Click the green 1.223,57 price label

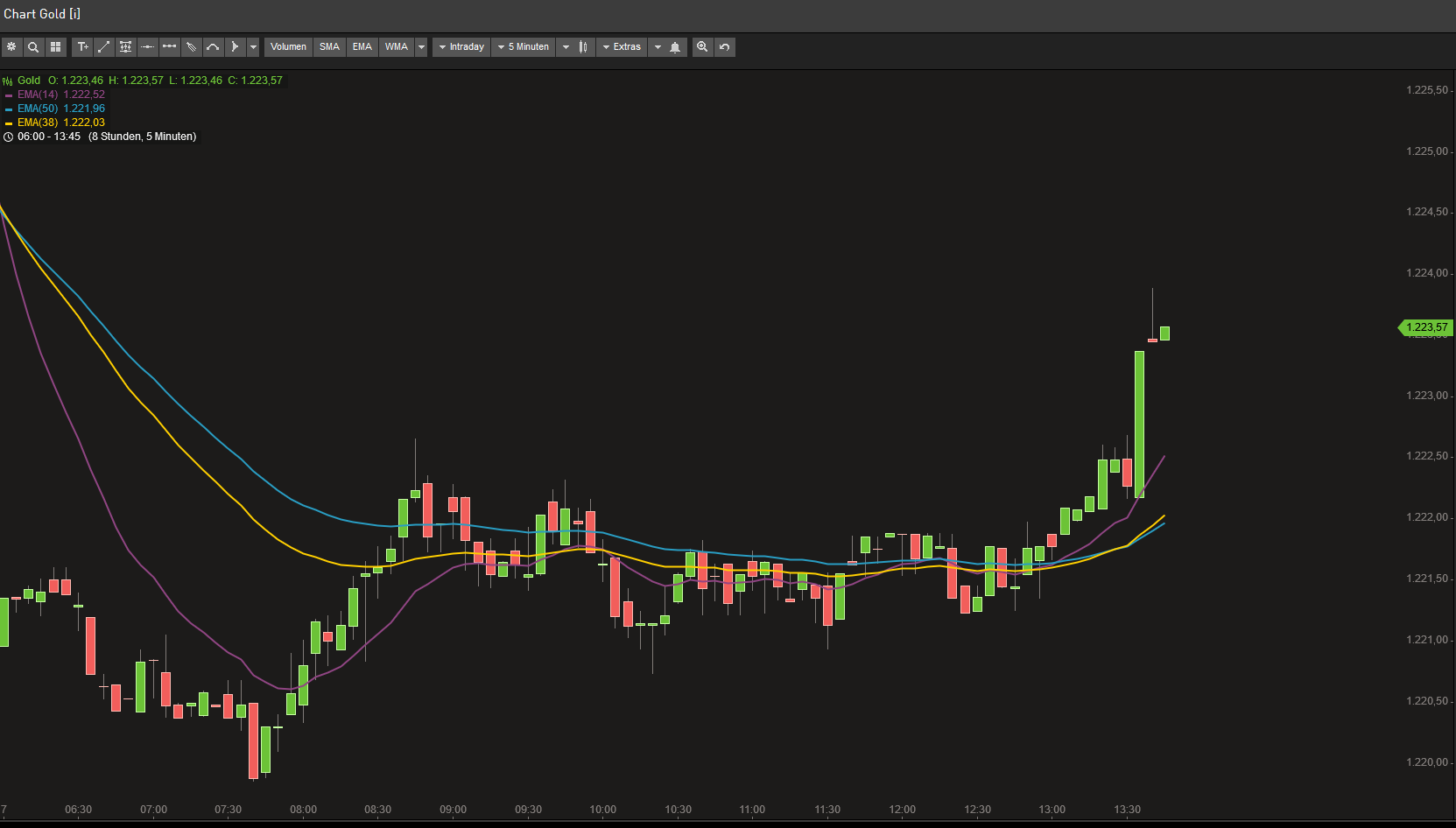1426,327
